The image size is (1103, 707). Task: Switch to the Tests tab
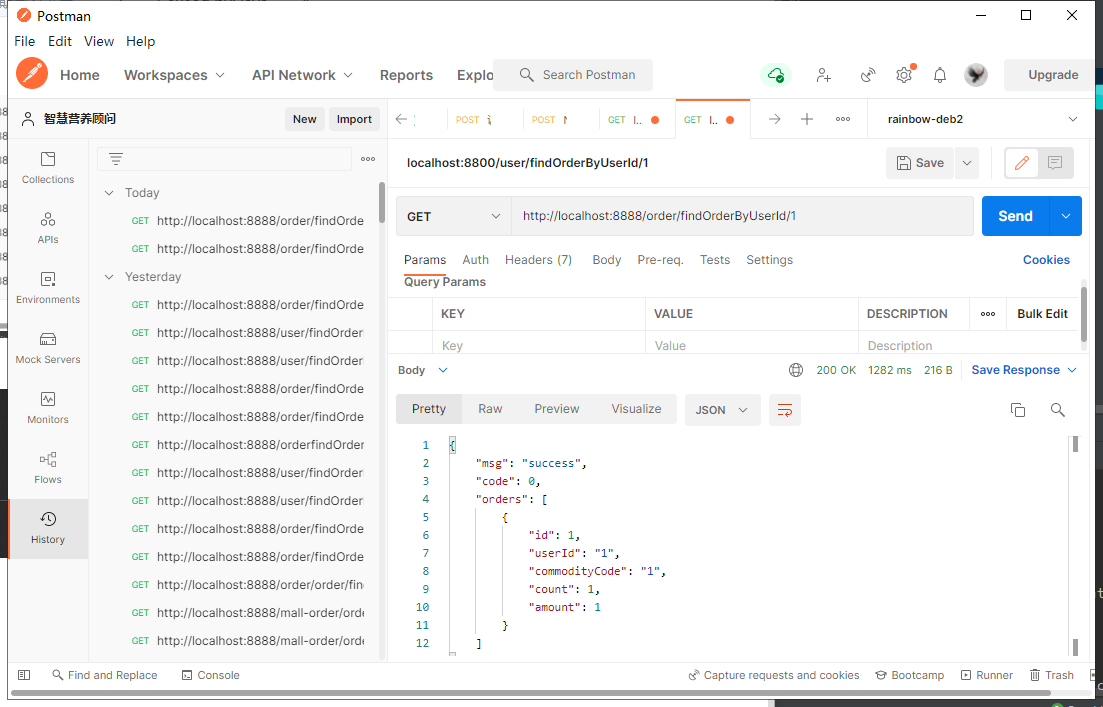click(x=715, y=260)
